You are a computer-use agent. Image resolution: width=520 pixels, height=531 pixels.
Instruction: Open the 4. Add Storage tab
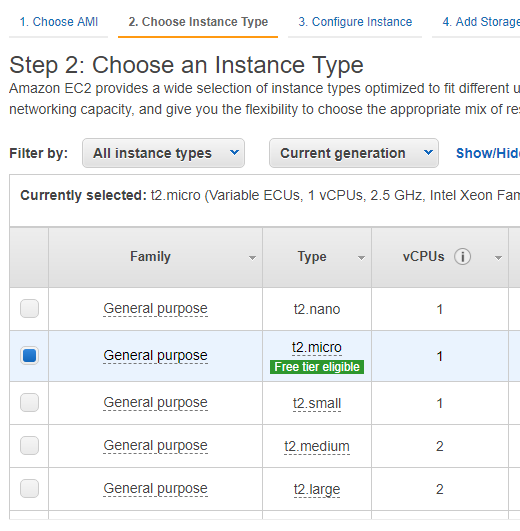[481, 22]
